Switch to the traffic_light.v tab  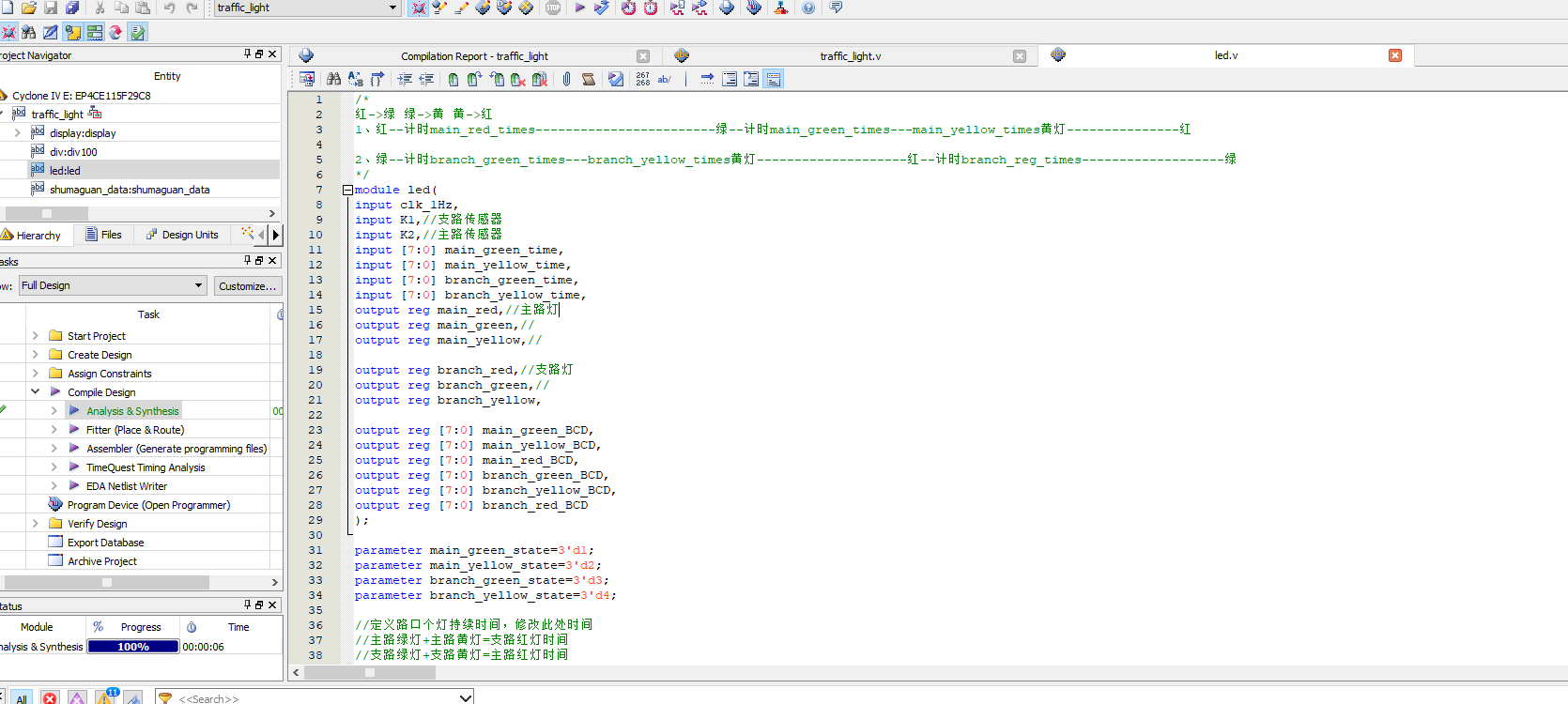pyautogui.click(x=850, y=56)
